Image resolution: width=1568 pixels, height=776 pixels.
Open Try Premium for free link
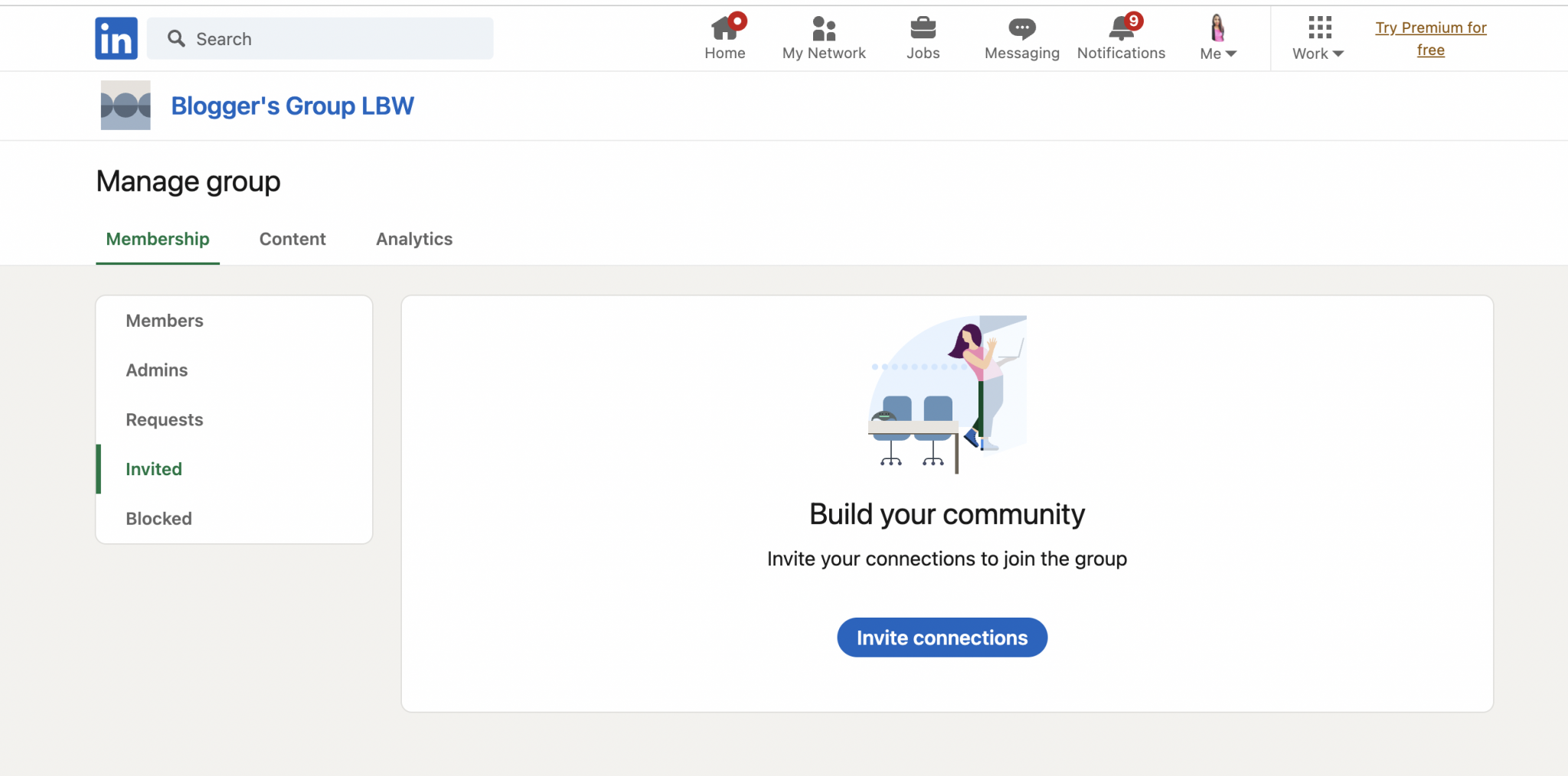point(1431,38)
